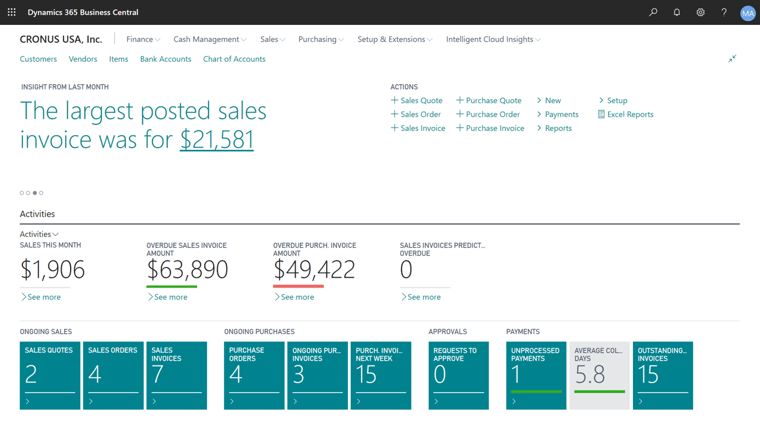Image resolution: width=760 pixels, height=427 pixels.
Task: Select the third headline carousel dot
Action: click(x=34, y=193)
